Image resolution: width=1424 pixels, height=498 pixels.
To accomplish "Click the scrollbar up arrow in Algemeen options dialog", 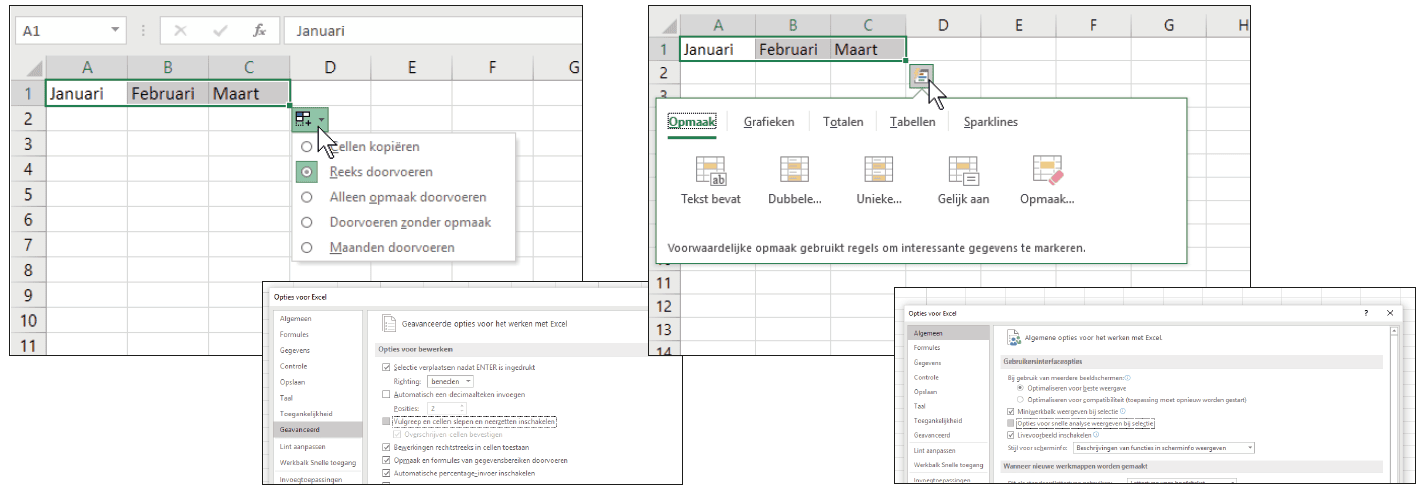I will tap(1394, 331).
